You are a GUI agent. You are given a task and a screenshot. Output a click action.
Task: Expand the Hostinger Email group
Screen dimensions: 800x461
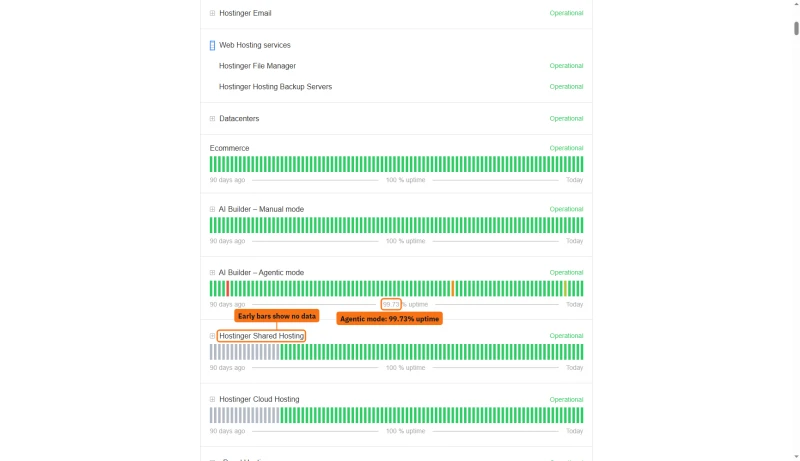(212, 13)
